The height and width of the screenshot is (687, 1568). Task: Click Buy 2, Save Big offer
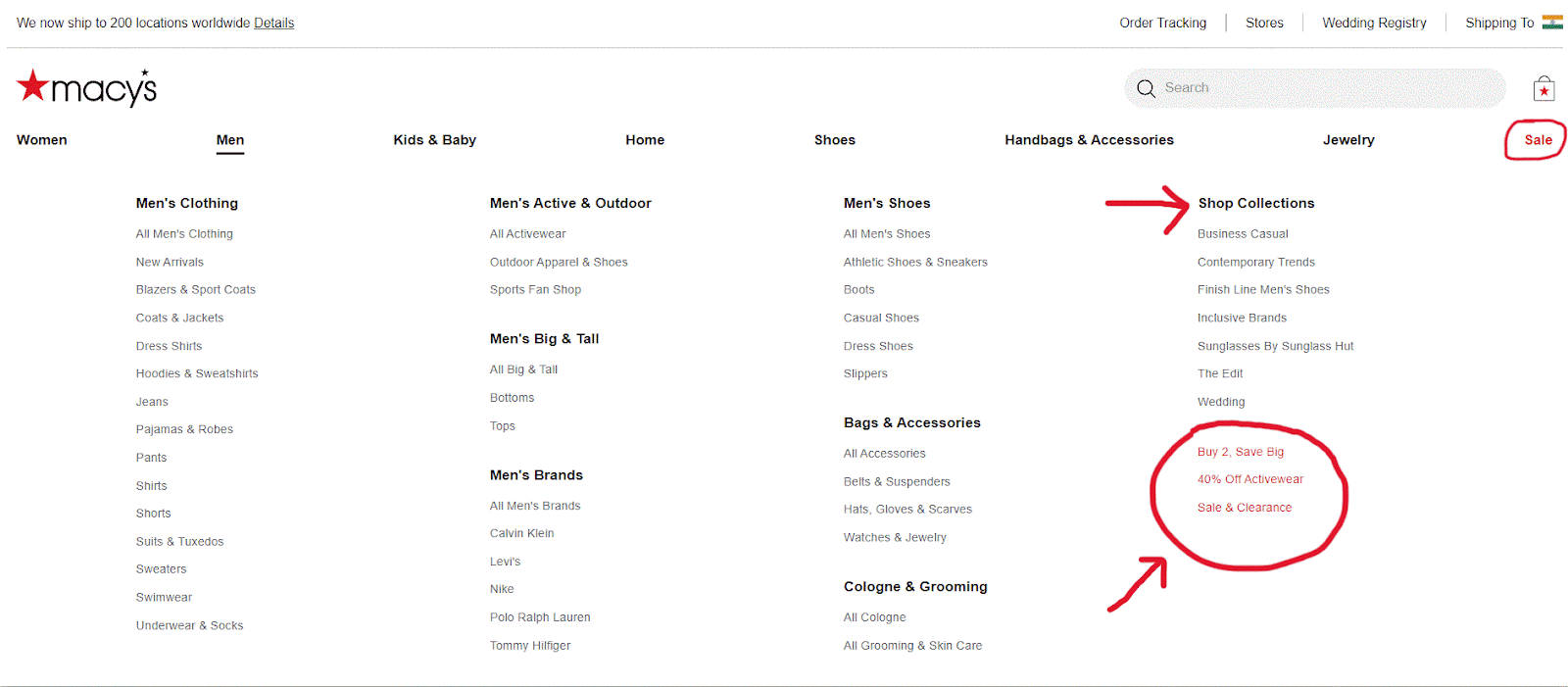1240,452
